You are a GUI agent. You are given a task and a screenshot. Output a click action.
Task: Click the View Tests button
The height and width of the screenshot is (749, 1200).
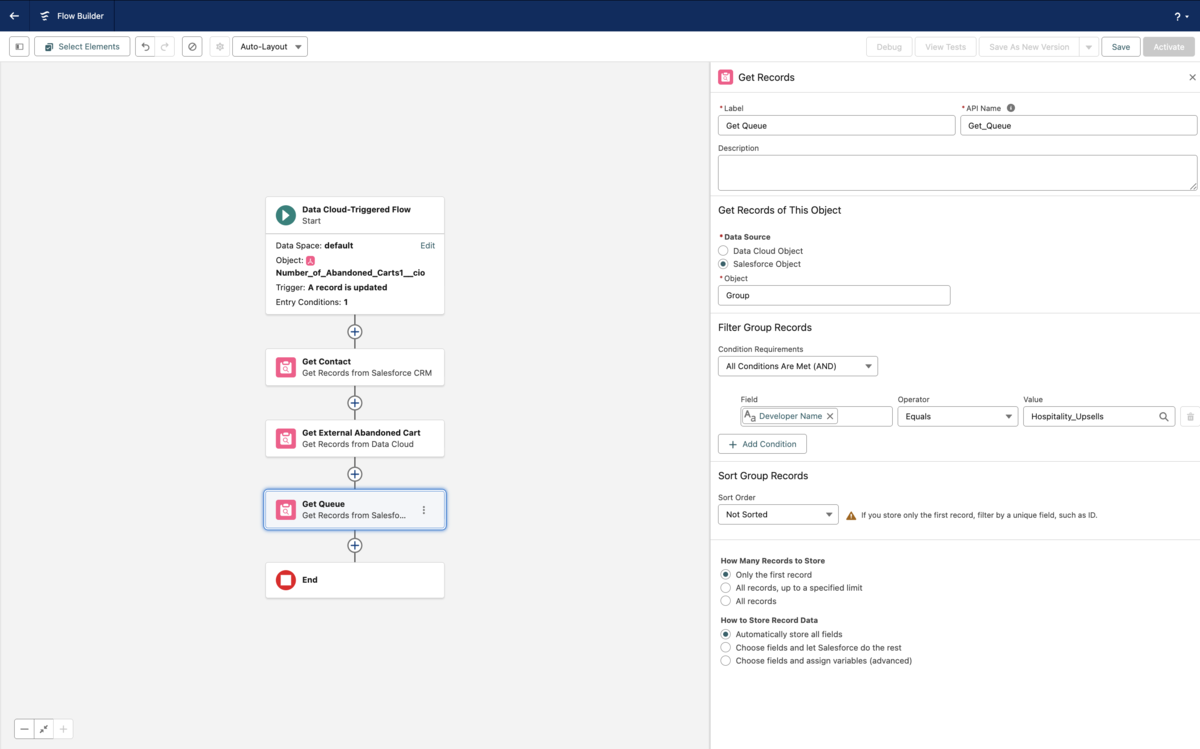(x=946, y=47)
